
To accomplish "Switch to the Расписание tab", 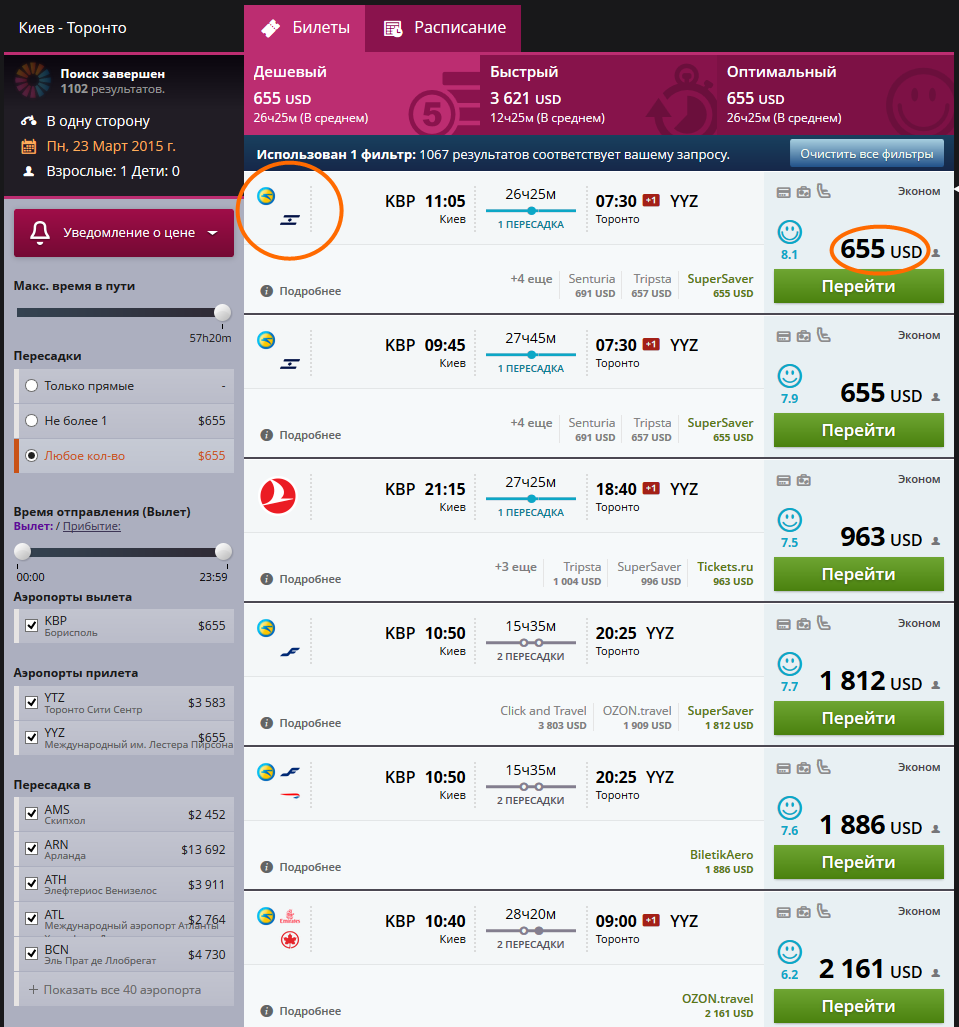I will coord(445,28).
